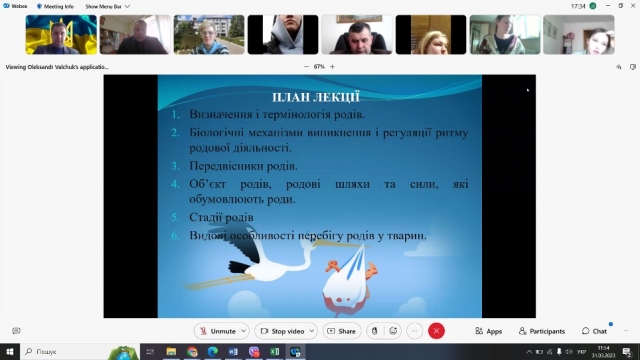This screenshot has width=640, height=360.
Task: Zoom in shared content with plus button
Action: [x=332, y=67]
